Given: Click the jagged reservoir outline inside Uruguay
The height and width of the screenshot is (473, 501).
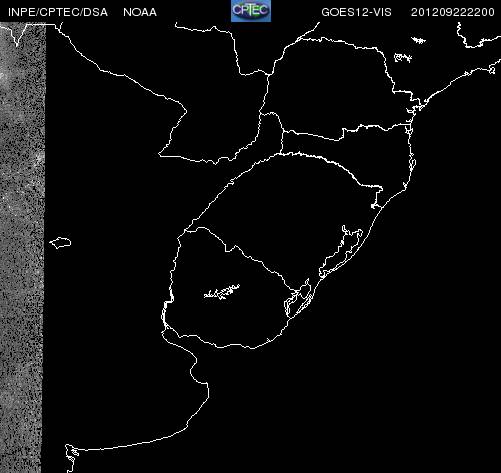Looking at the screenshot, I should (x=222, y=292).
